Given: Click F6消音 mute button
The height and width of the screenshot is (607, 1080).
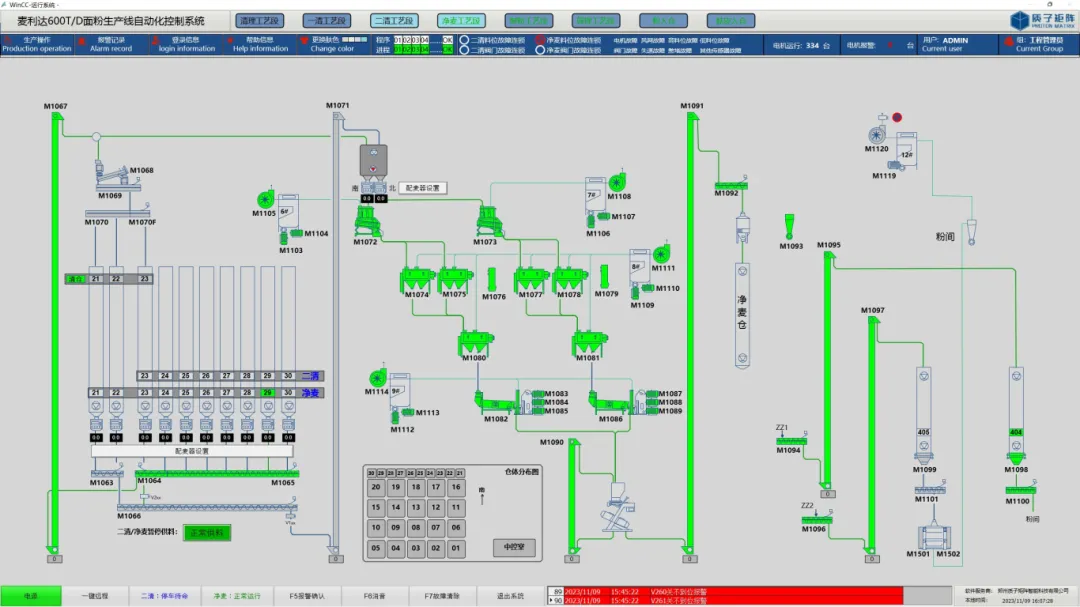Looking at the screenshot, I should point(374,596).
